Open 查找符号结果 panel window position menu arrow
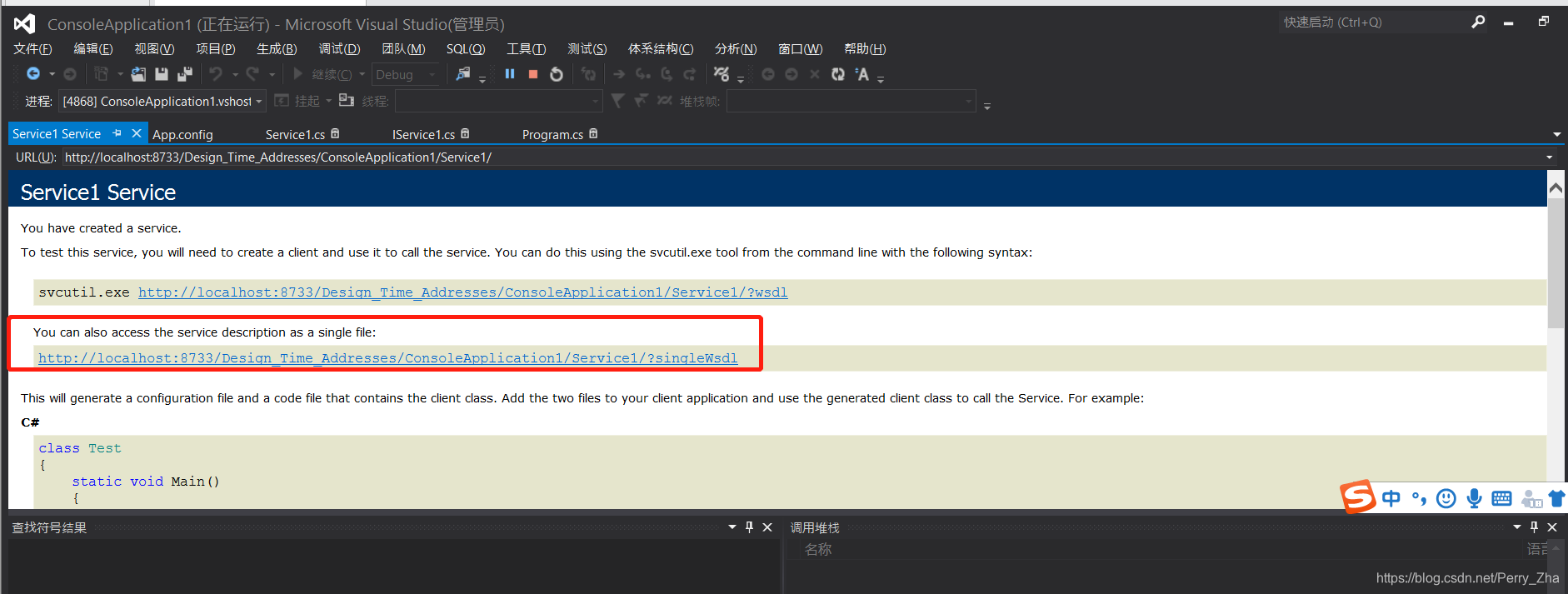The height and width of the screenshot is (594, 1568). (x=732, y=527)
